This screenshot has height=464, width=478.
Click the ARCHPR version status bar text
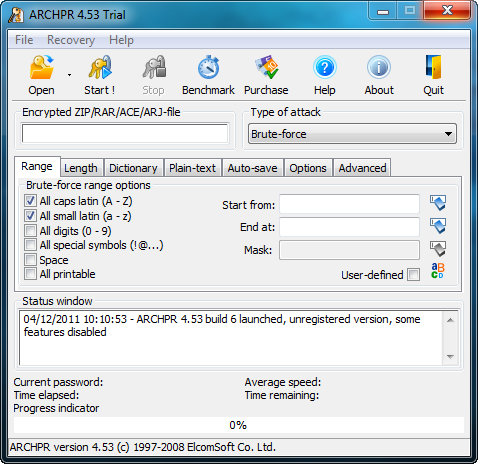click(143, 447)
